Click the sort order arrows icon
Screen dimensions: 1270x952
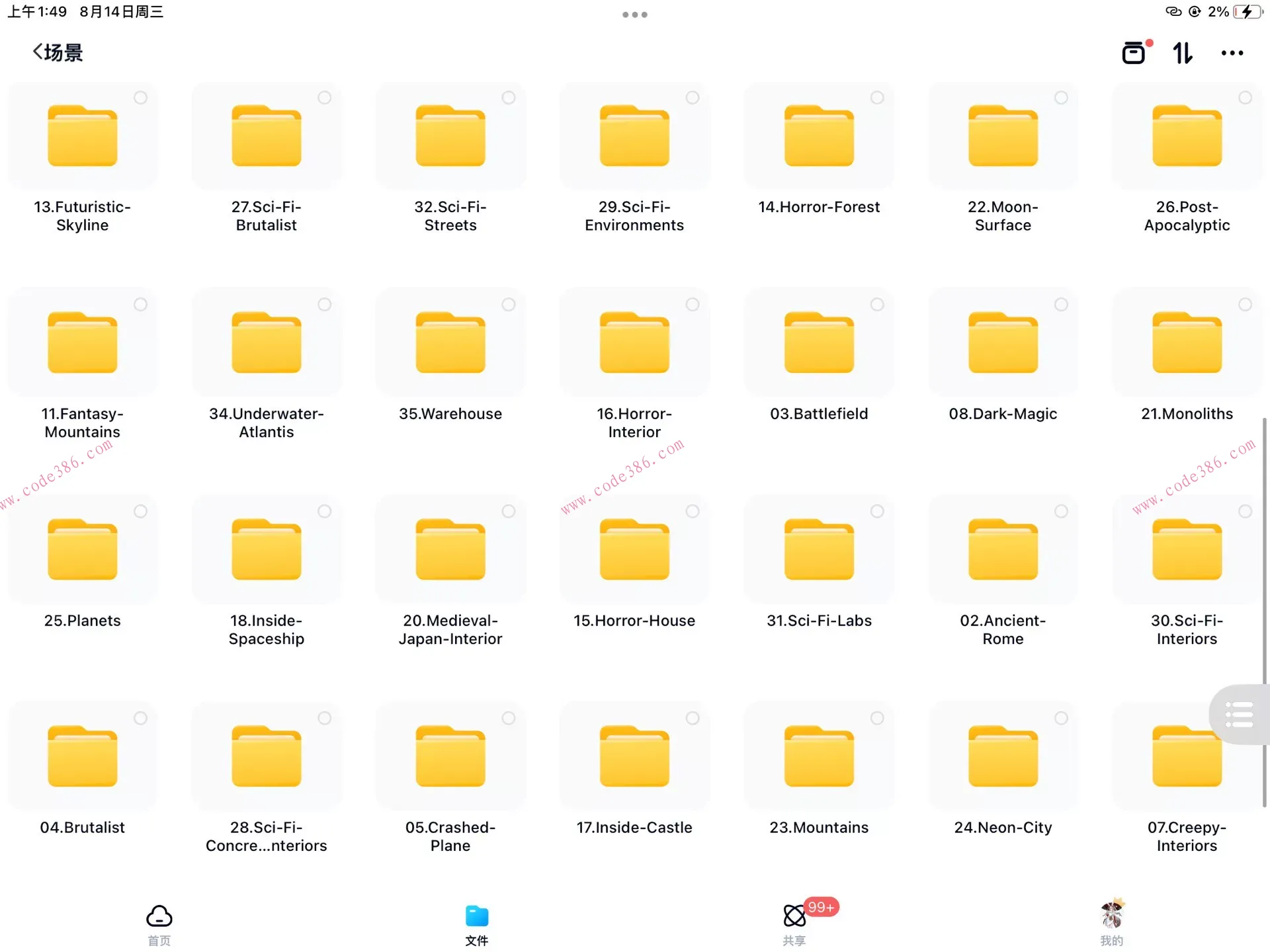(1182, 53)
